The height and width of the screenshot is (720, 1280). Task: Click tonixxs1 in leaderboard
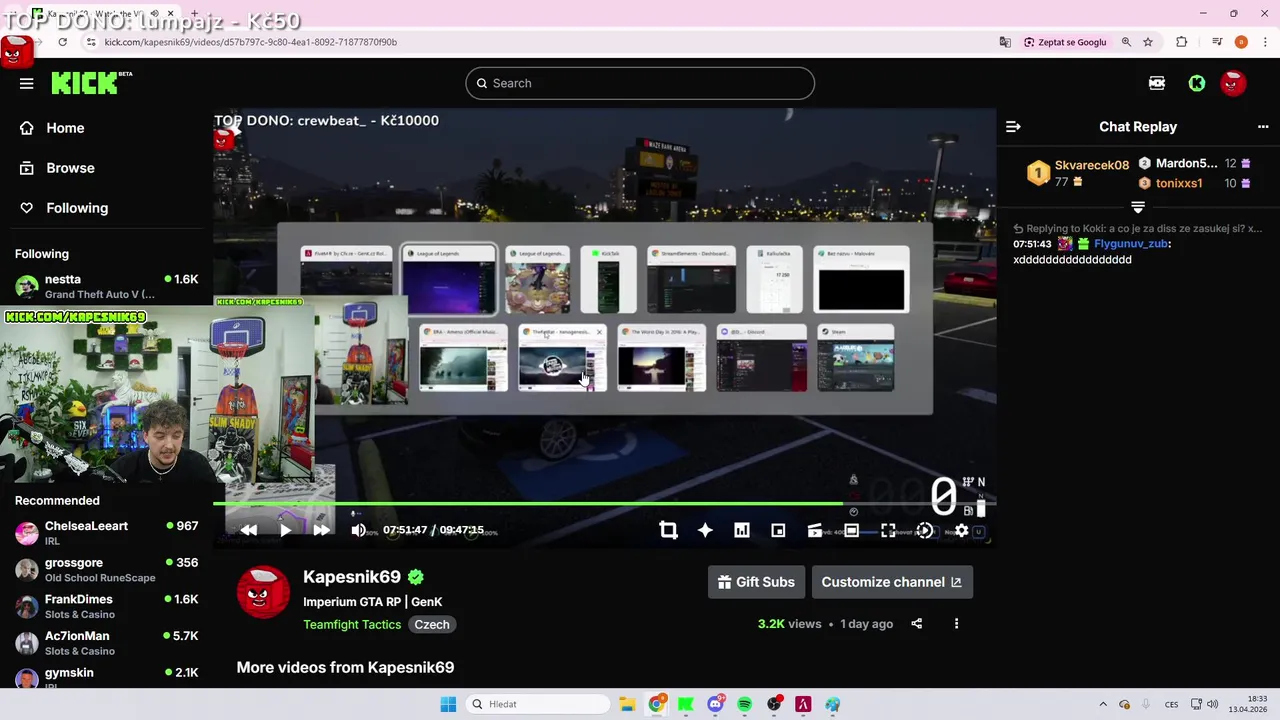tap(1179, 183)
